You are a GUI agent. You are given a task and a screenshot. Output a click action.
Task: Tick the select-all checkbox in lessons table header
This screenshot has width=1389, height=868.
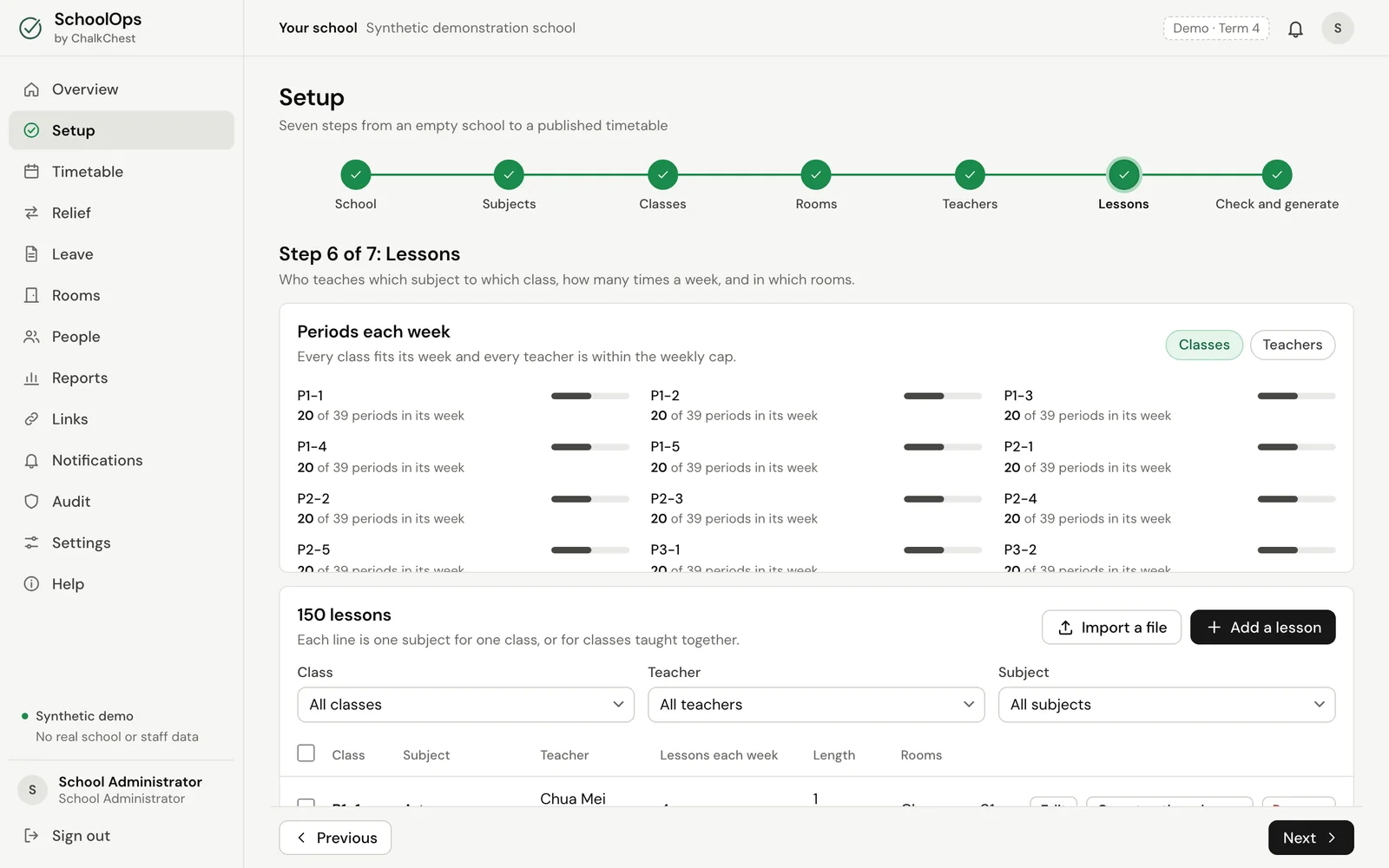point(306,753)
